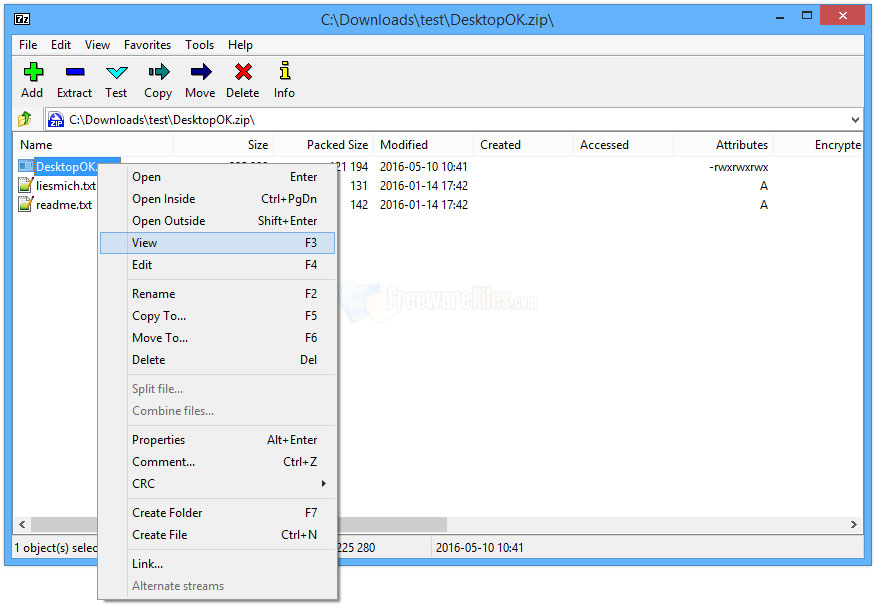Open Properties from context menu
The height and width of the screenshot is (605, 876).
pyautogui.click(x=218, y=440)
